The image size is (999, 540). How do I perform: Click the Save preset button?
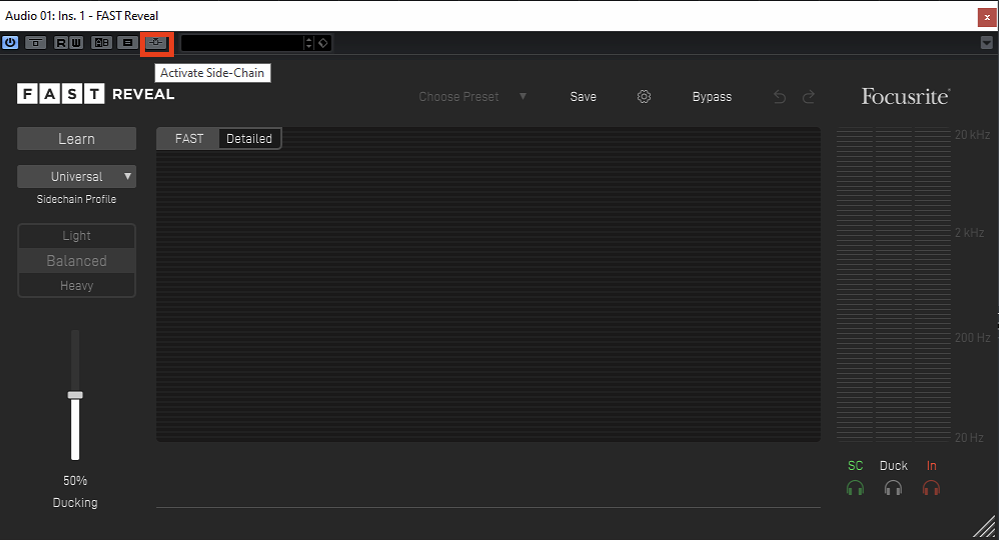pyautogui.click(x=583, y=97)
